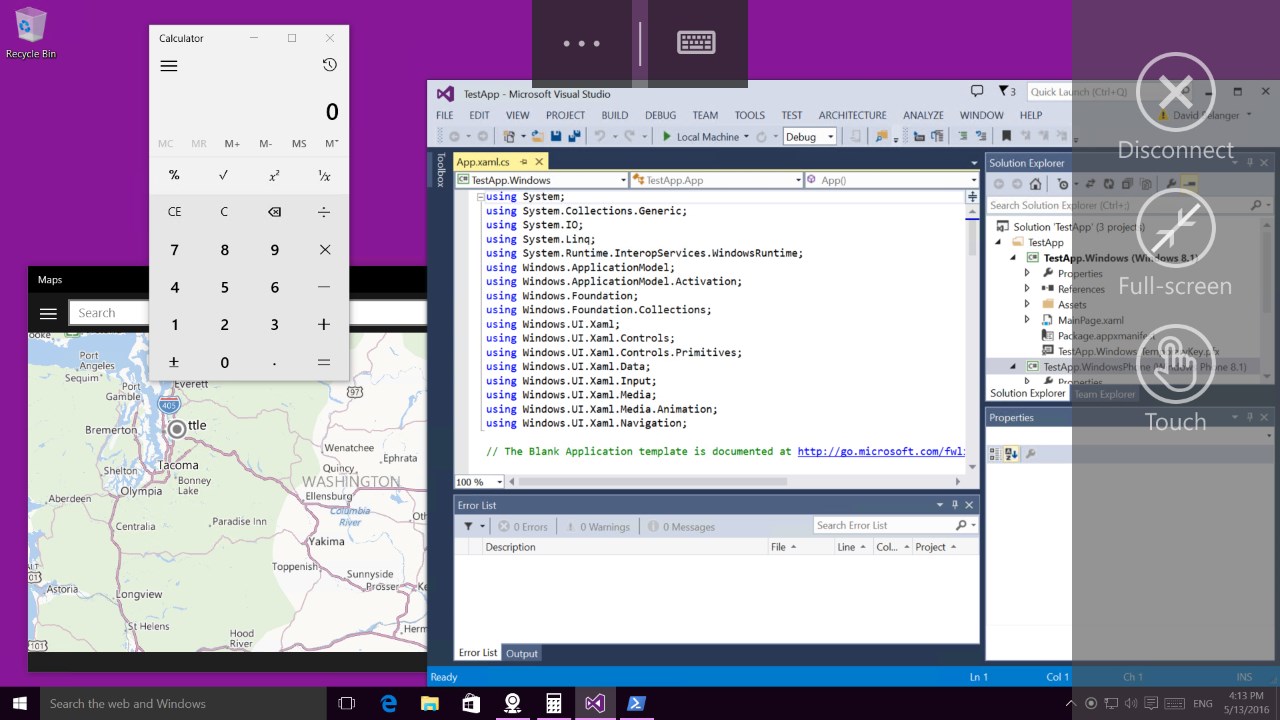
Task: Open the Visual Studio feedback speech bubble icon
Action: [x=977, y=92]
